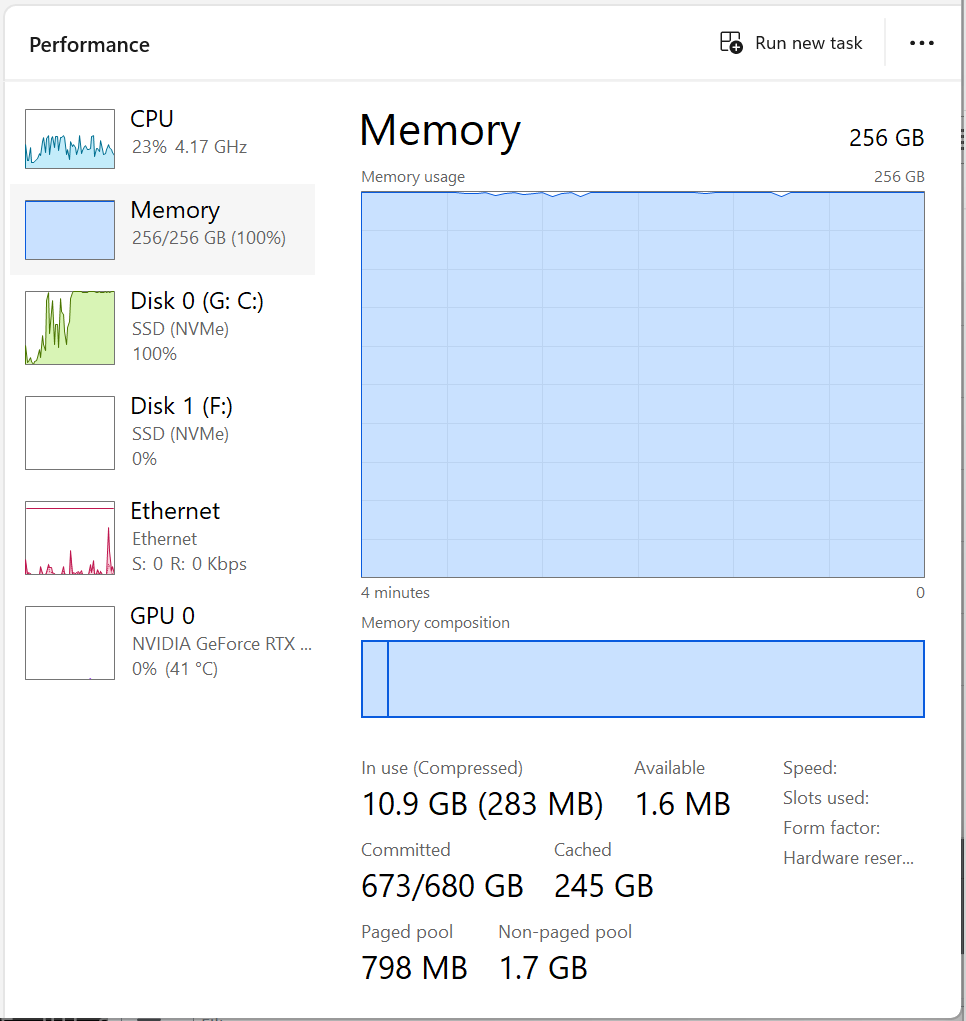Click the Performance page heading
The image size is (966, 1021).
click(89, 45)
